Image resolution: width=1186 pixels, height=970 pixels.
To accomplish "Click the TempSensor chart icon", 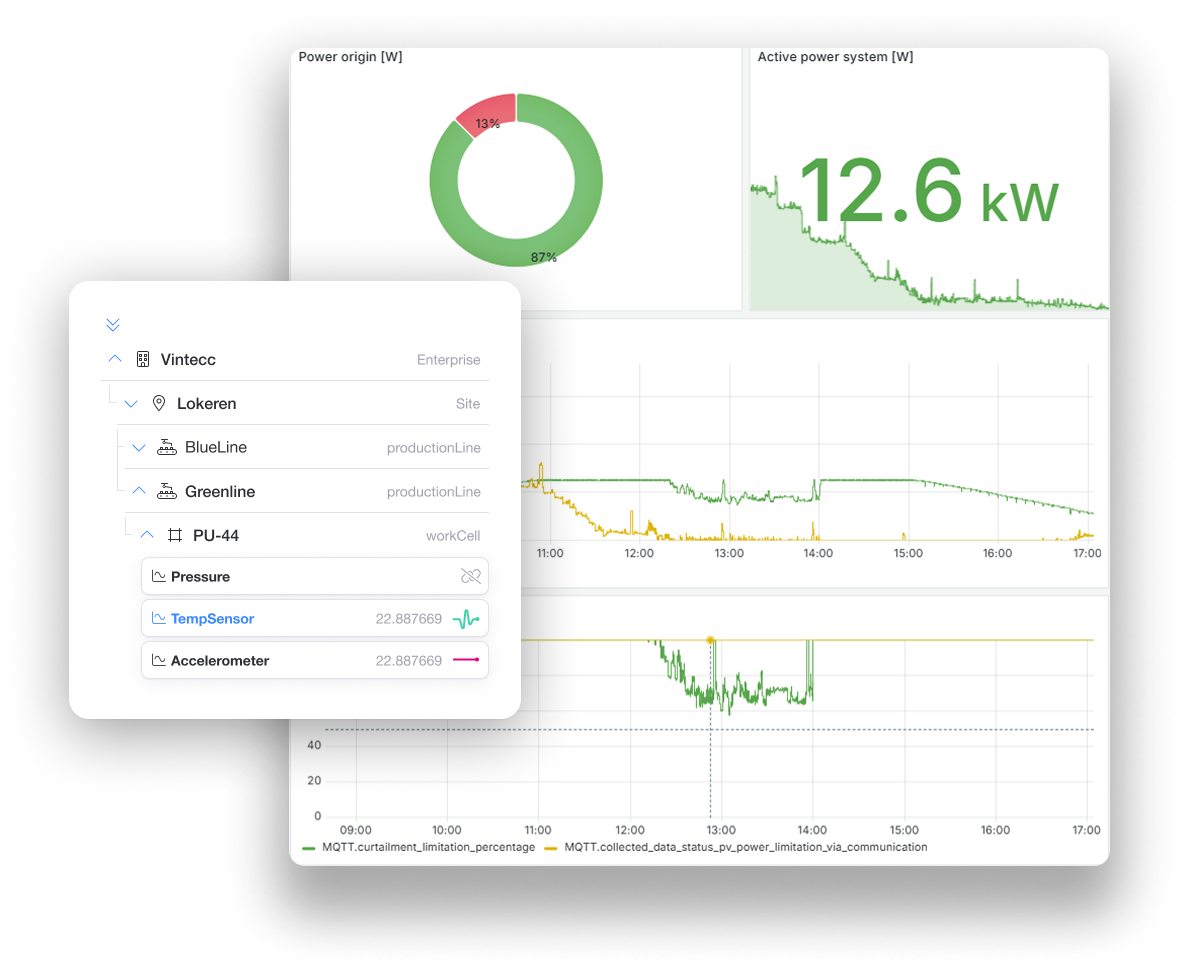I will tap(159, 618).
